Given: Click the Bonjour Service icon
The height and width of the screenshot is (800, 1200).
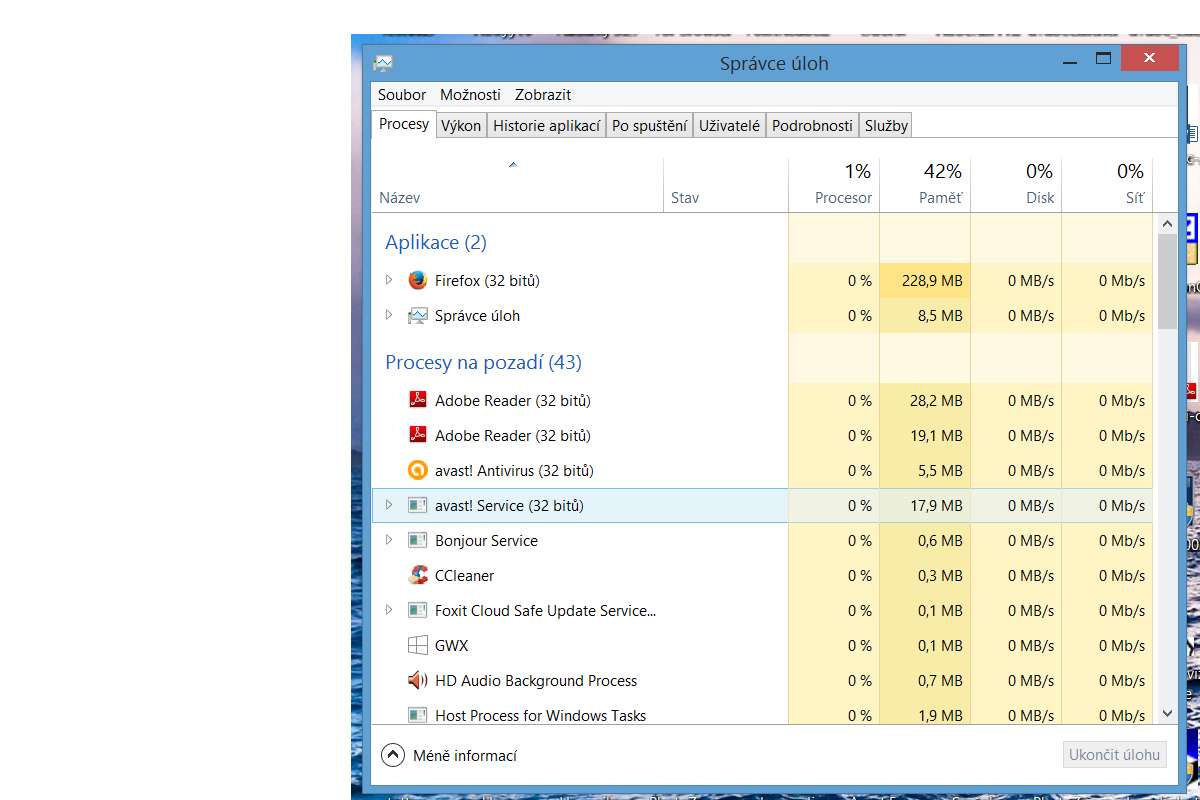Looking at the screenshot, I should coord(418,540).
